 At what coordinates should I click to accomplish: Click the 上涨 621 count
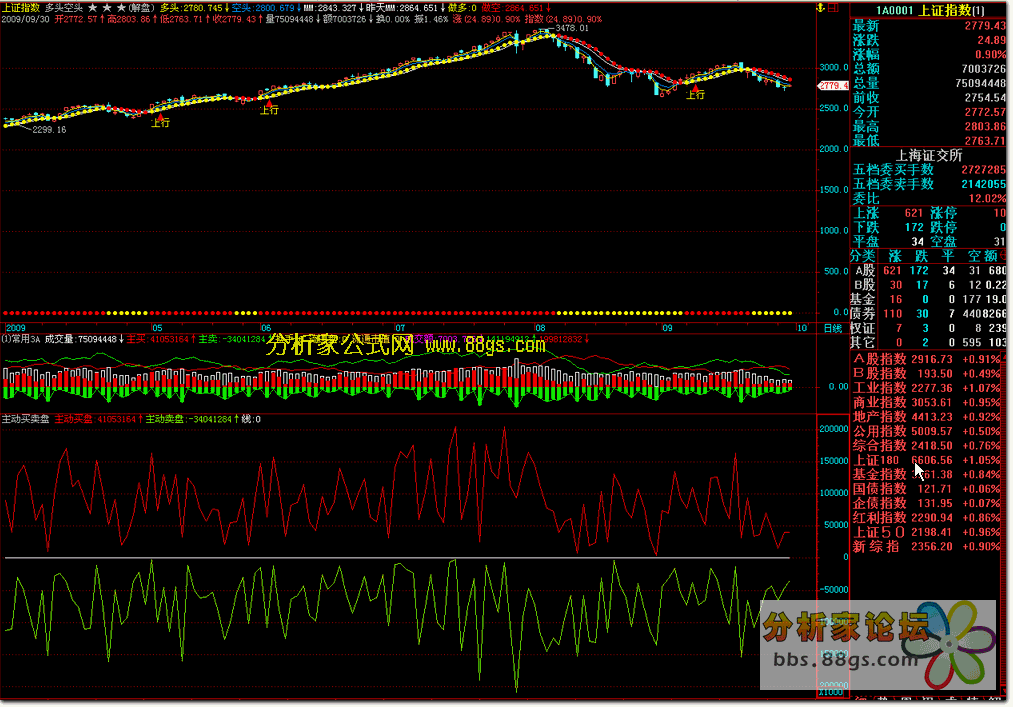(888, 213)
